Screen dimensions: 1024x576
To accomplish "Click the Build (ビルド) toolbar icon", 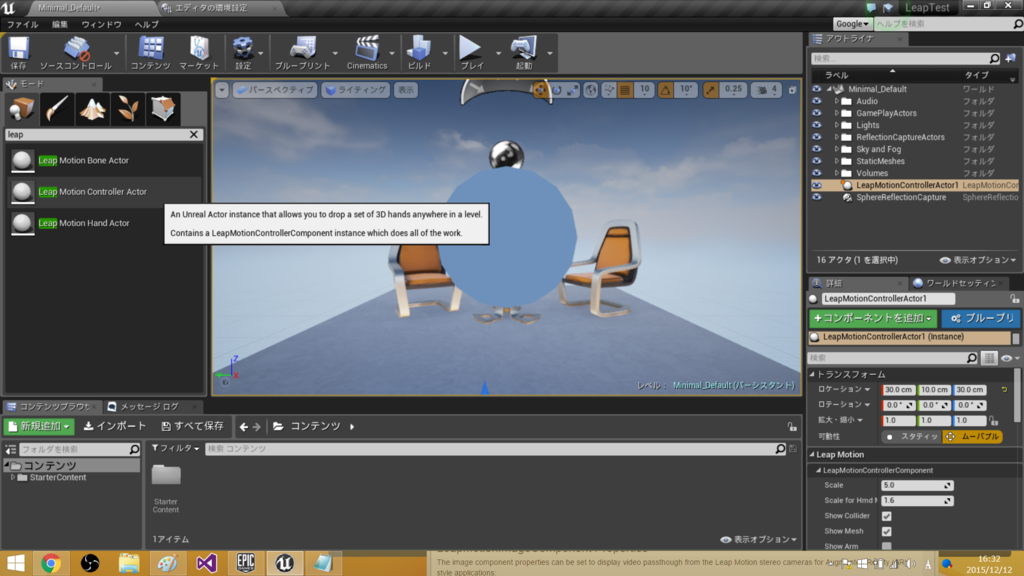I will point(419,53).
